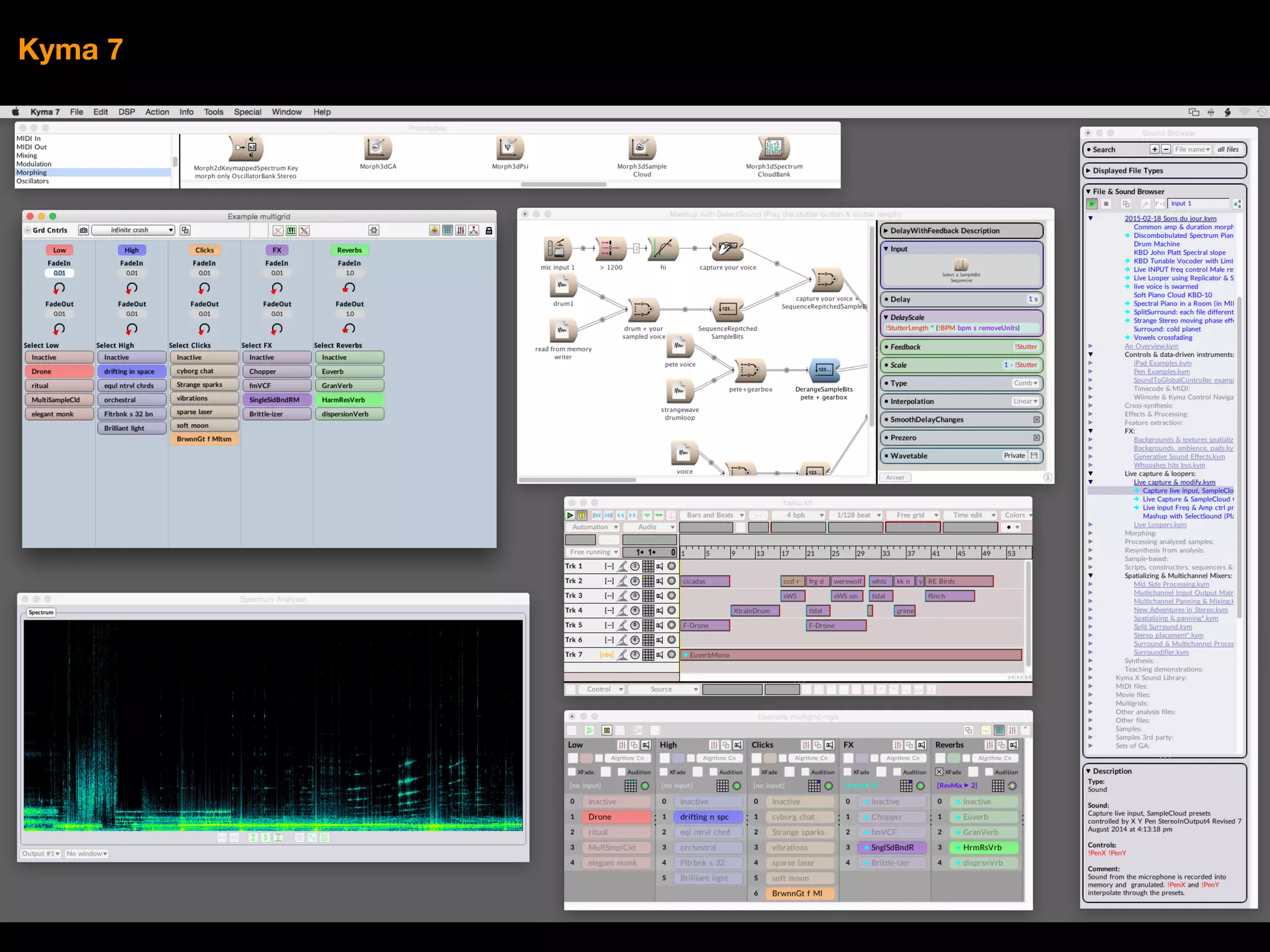The height and width of the screenshot is (952, 1270).
Task: Select the Morph3dGA prototype icon
Action: click(x=377, y=148)
